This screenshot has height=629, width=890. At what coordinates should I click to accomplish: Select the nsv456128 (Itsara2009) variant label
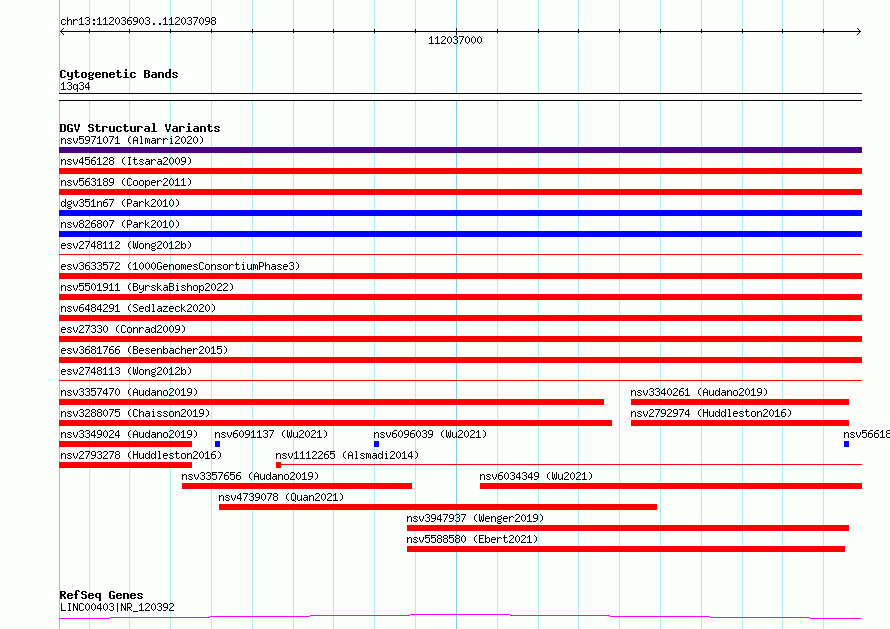tap(126, 161)
